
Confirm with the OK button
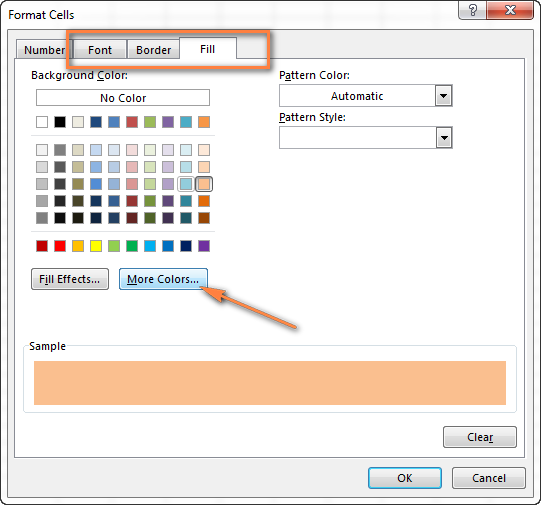tap(405, 478)
